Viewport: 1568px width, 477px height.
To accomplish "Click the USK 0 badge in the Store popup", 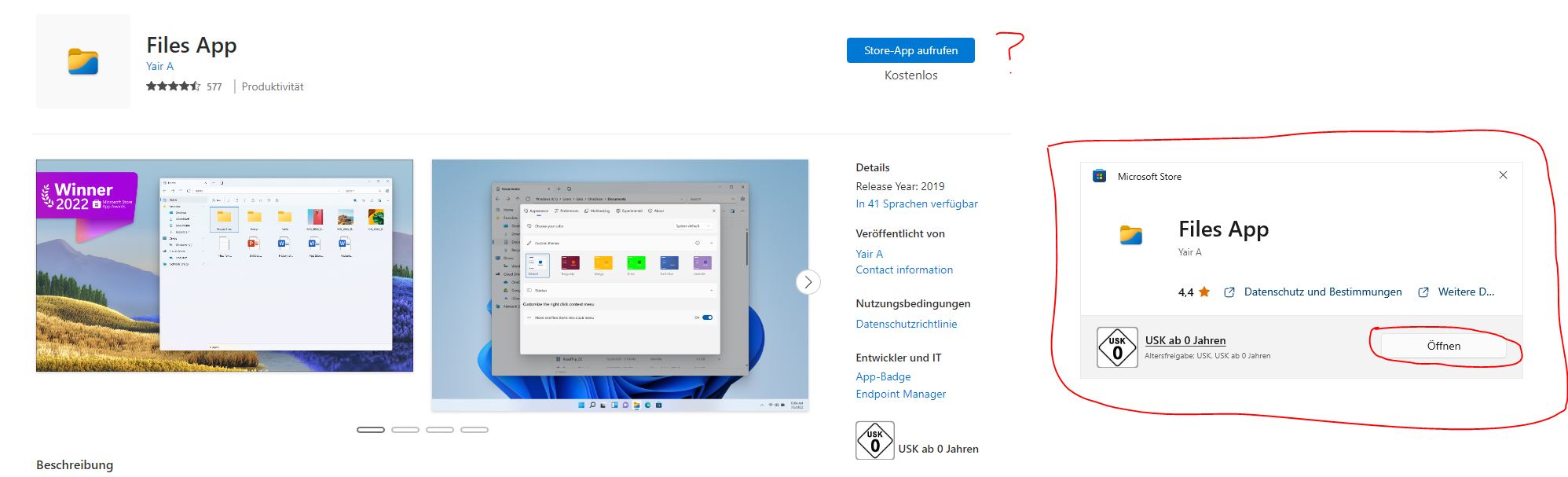I will point(1117,347).
